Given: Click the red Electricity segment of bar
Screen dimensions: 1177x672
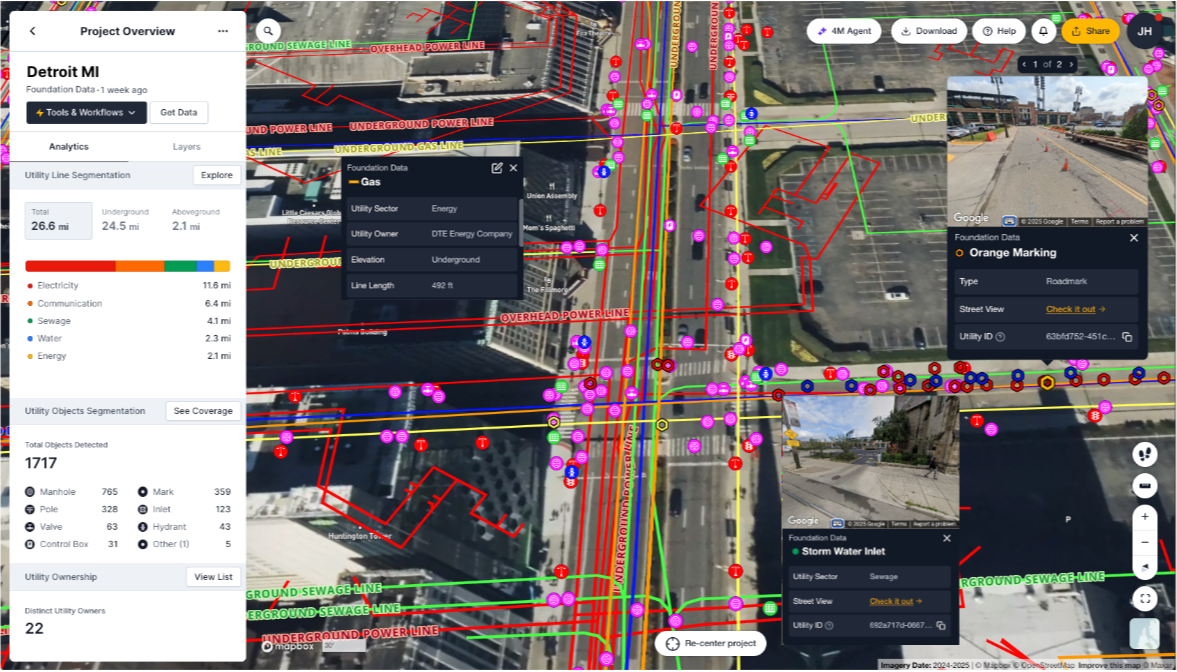Looking at the screenshot, I should pos(70,266).
